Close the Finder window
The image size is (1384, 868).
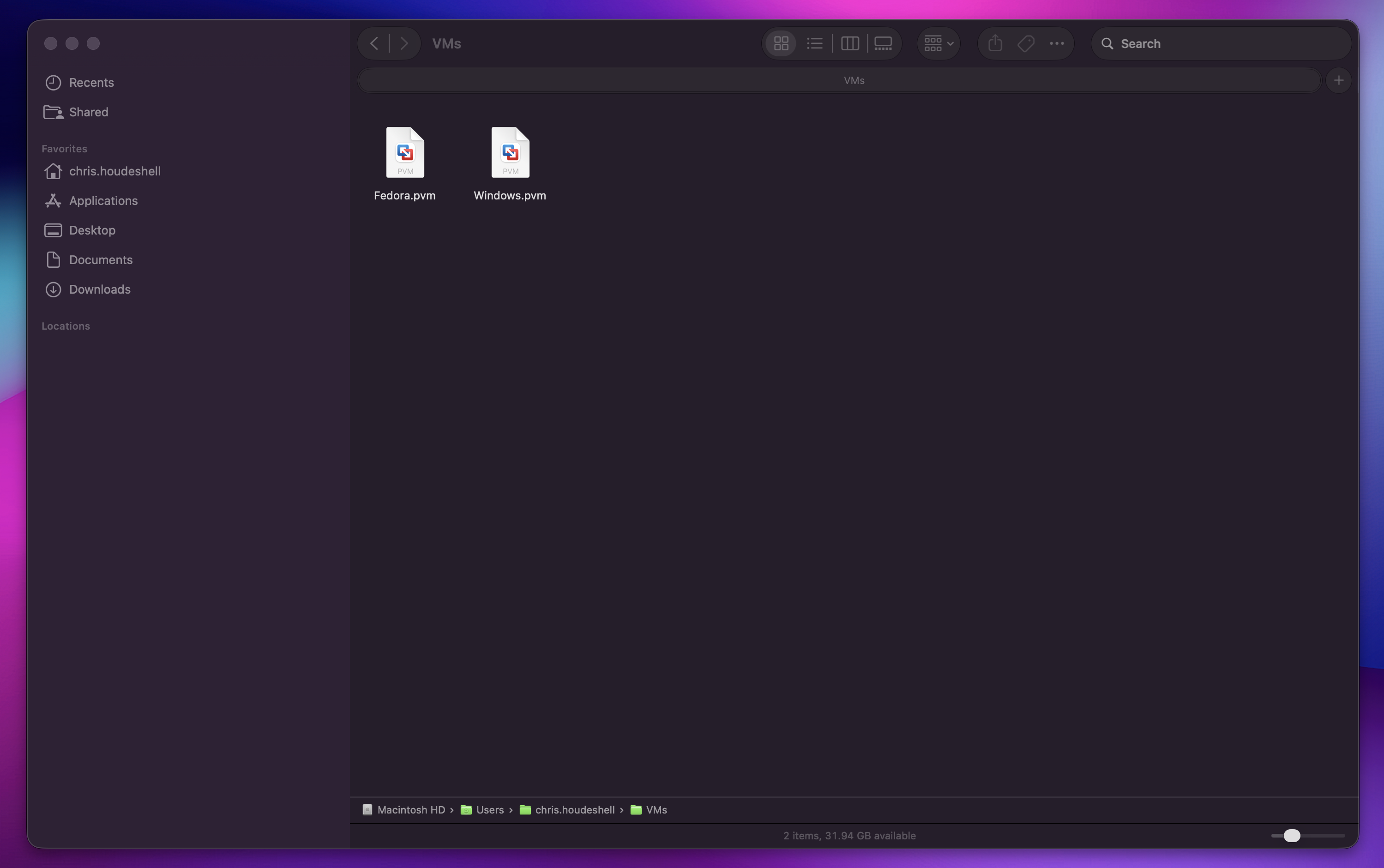click(x=50, y=43)
